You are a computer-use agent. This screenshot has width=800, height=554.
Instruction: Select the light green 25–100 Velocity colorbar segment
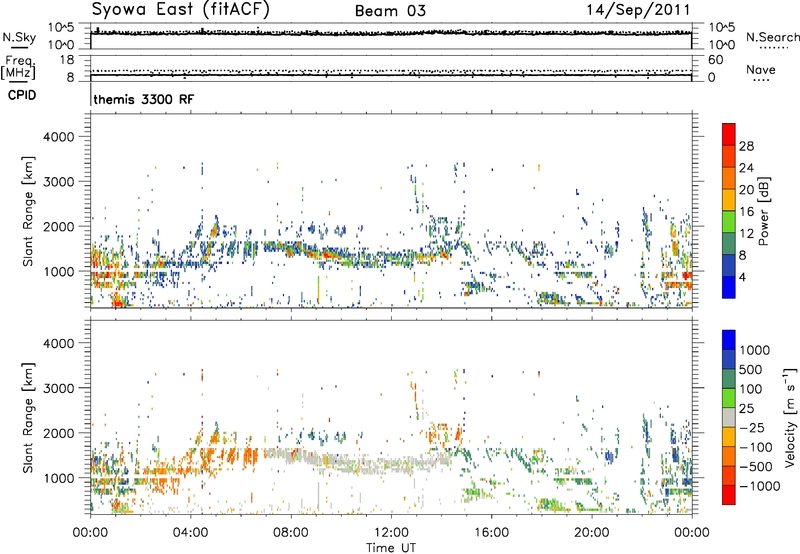(x=729, y=398)
